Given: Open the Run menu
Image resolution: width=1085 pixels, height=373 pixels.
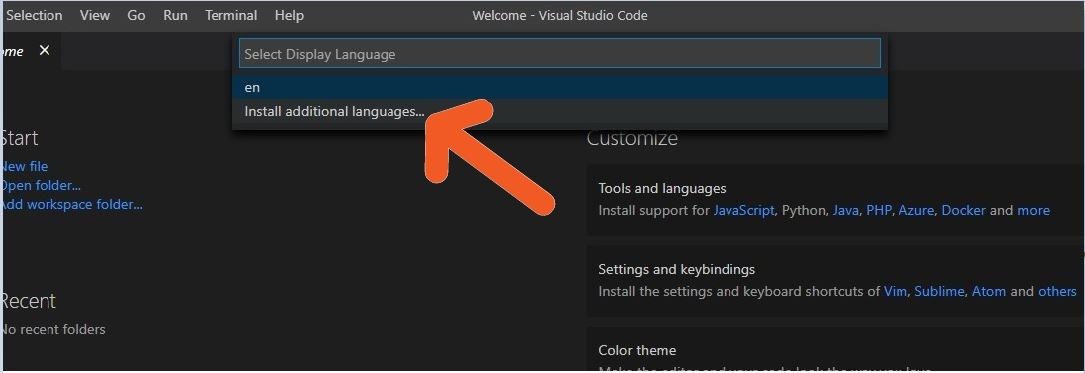Looking at the screenshot, I should coord(175,15).
